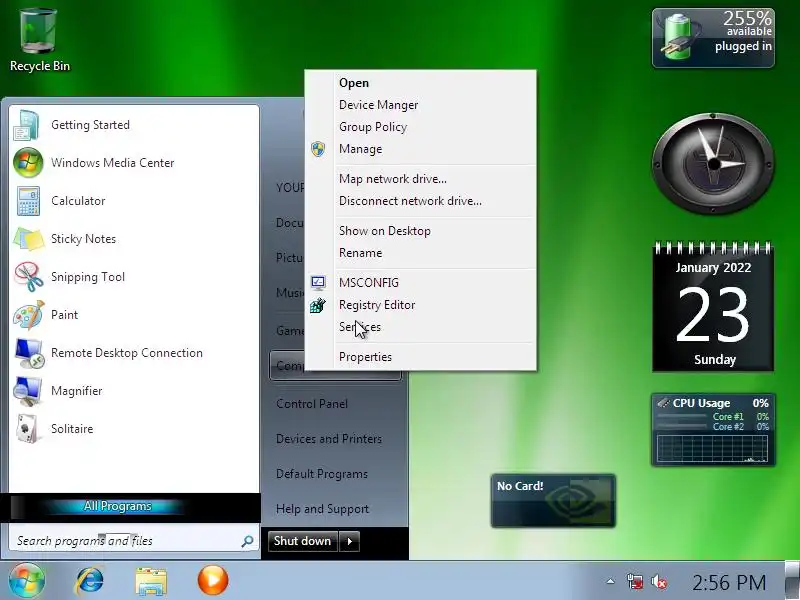Screen dimensions: 800x600
Task: Click the No Card NVIDIA gadget
Action: (553, 501)
